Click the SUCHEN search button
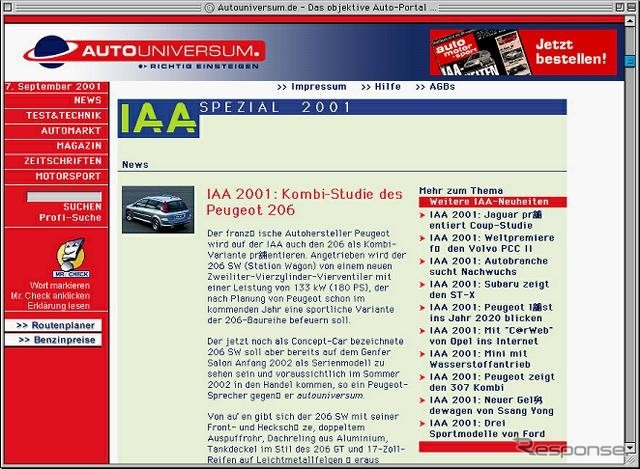 pyautogui.click(x=82, y=207)
